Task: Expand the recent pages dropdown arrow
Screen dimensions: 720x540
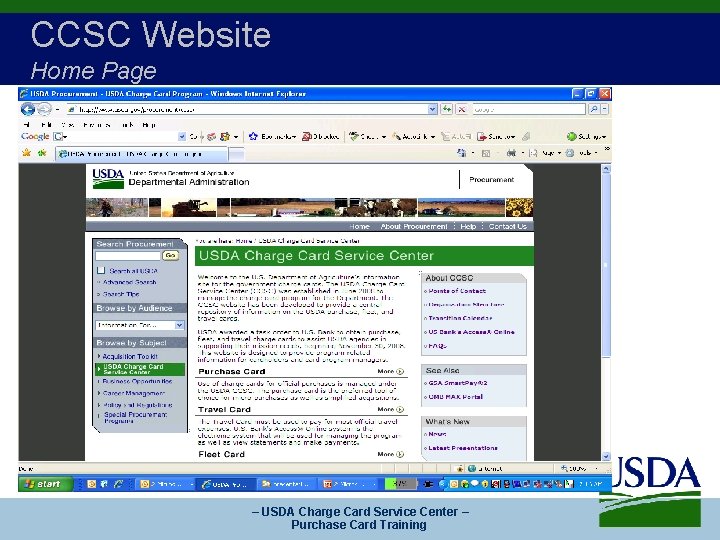Action: 57,110
